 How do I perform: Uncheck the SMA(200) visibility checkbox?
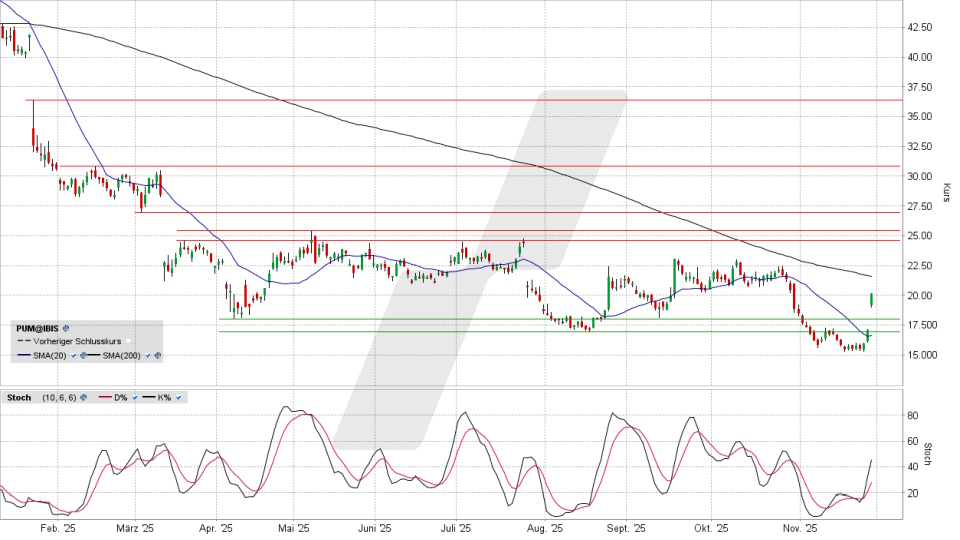tap(149, 355)
